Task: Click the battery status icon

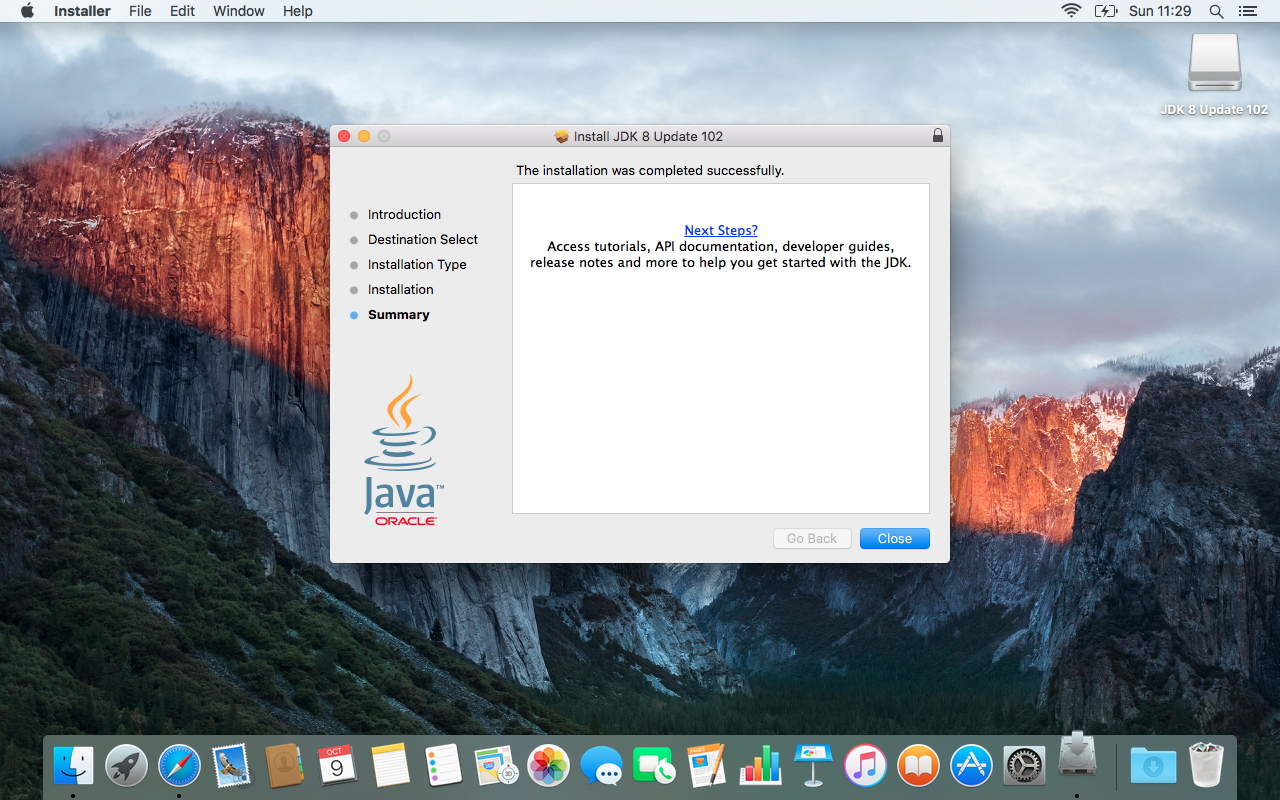Action: click(1106, 11)
